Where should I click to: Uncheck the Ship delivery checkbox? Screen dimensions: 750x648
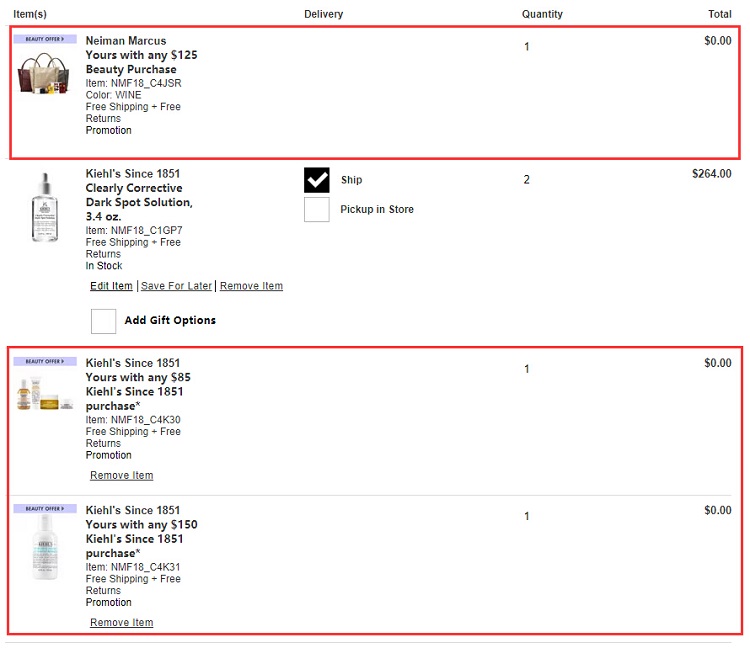tap(317, 180)
